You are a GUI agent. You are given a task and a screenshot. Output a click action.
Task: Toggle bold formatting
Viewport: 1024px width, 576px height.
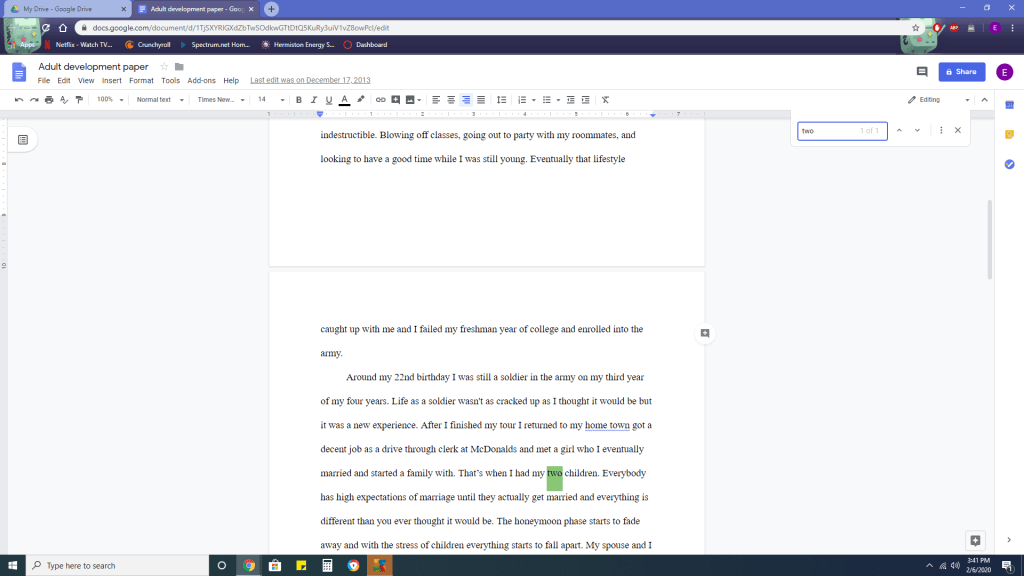pyautogui.click(x=298, y=100)
